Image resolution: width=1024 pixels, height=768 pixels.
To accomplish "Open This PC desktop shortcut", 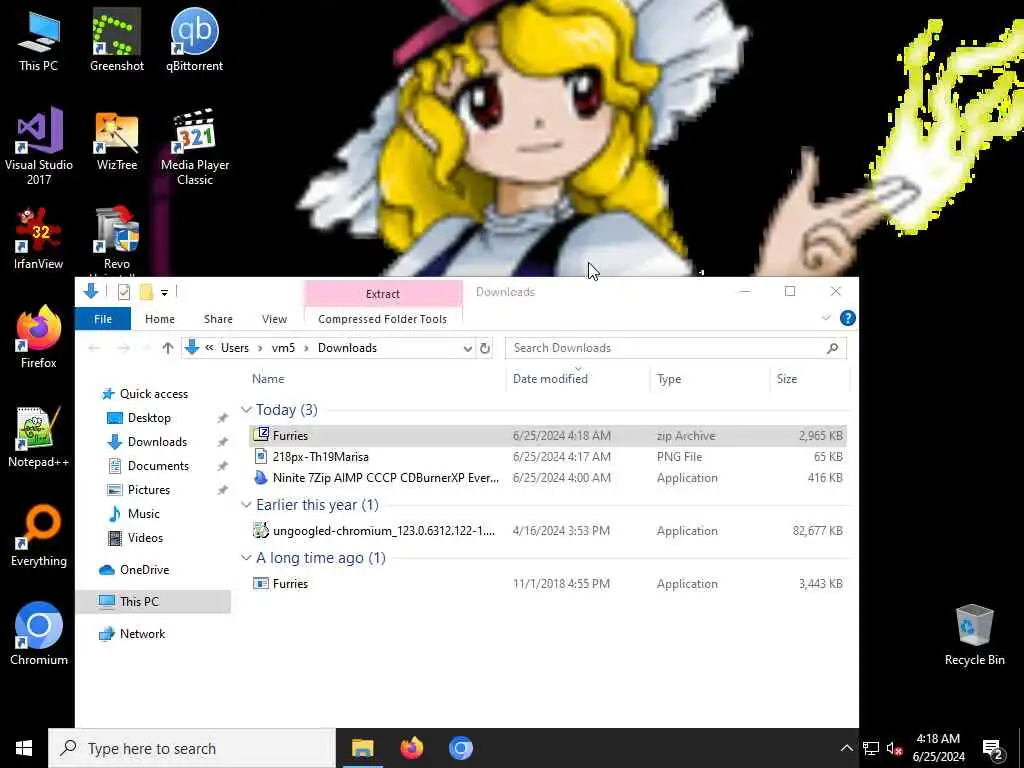I will click(x=39, y=40).
